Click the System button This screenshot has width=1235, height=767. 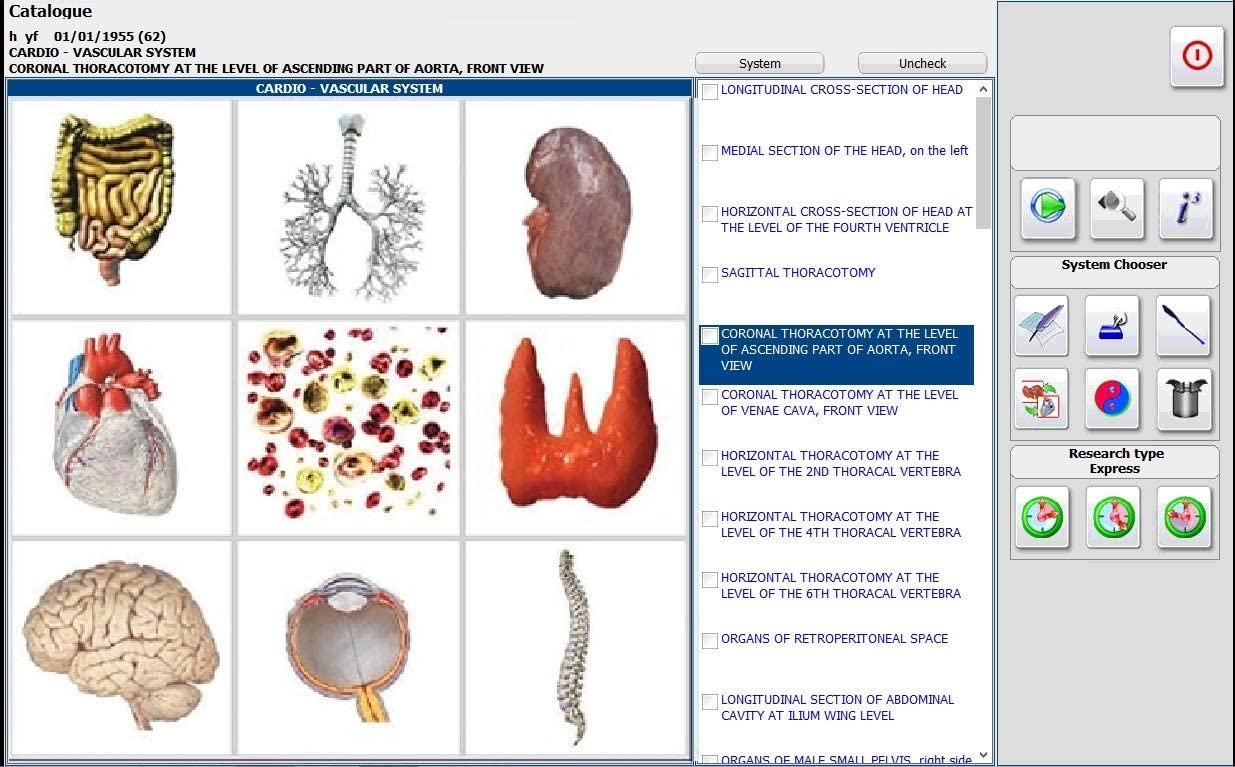760,63
